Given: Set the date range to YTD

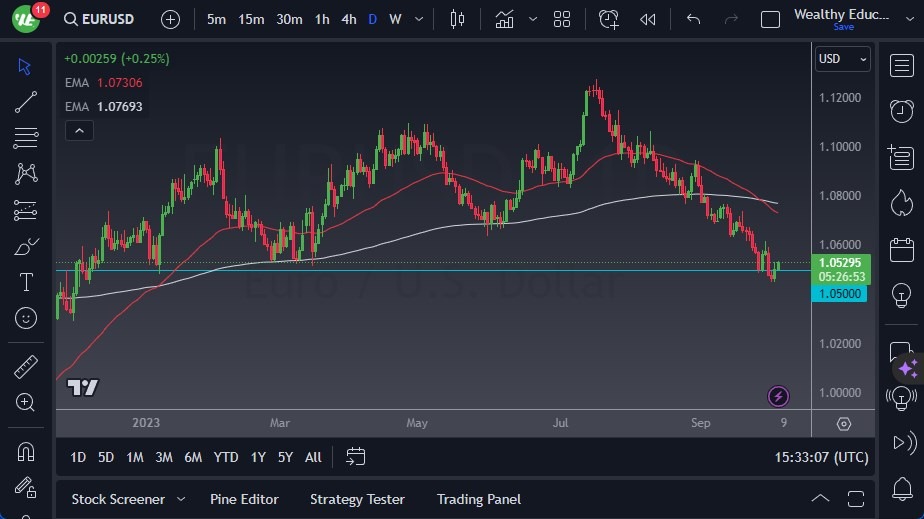Looking at the screenshot, I should [x=226, y=457].
